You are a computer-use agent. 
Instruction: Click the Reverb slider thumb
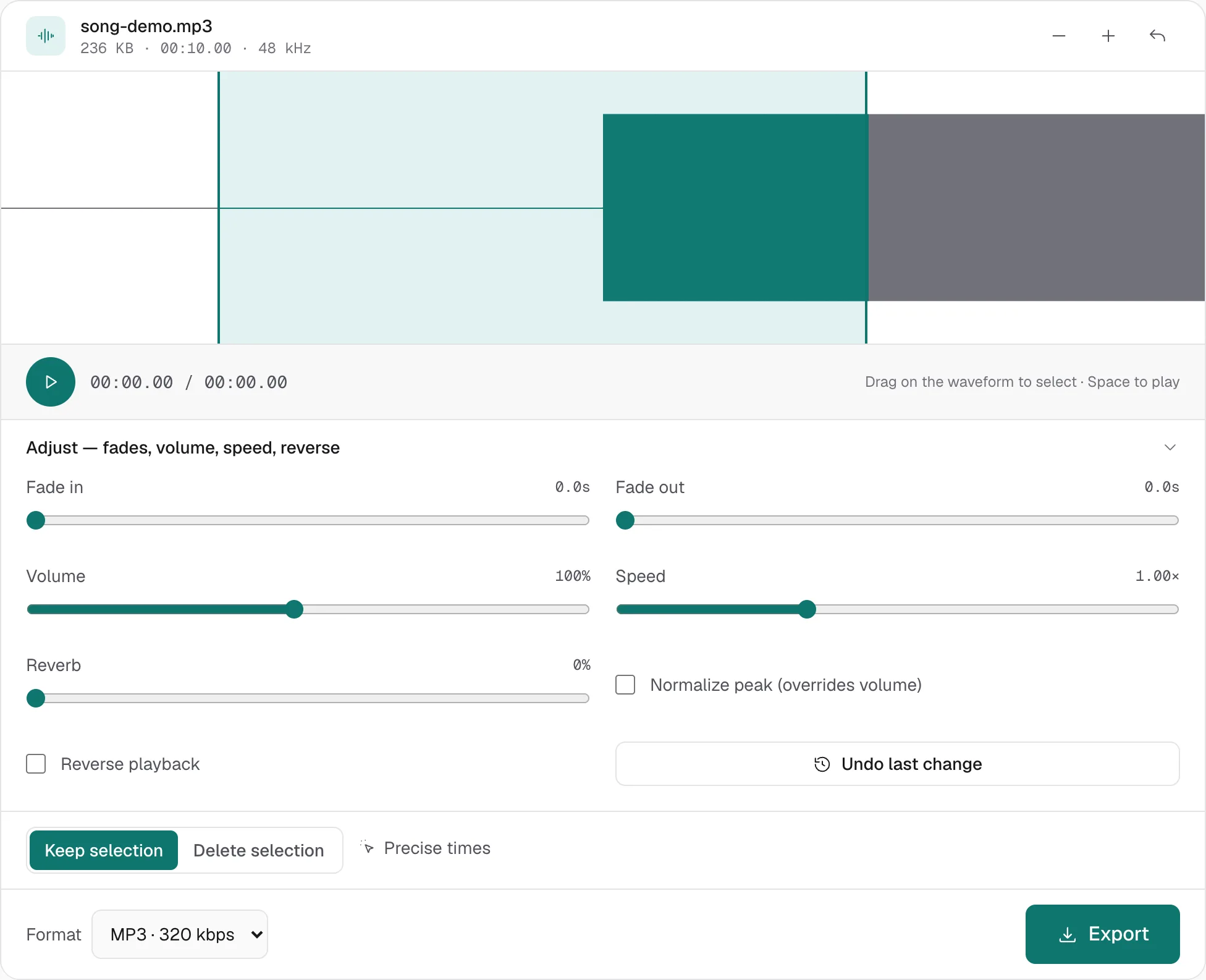point(36,698)
